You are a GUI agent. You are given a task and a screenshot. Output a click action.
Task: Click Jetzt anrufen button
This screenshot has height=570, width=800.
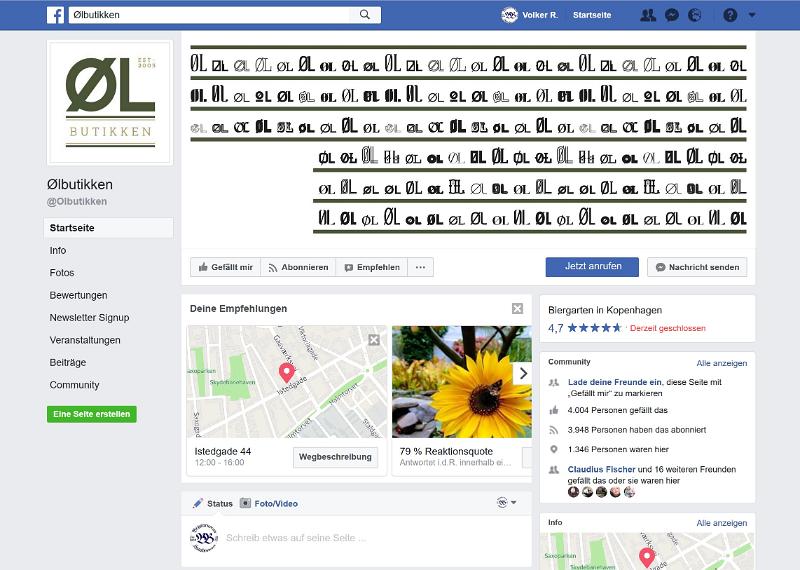pyautogui.click(x=592, y=266)
